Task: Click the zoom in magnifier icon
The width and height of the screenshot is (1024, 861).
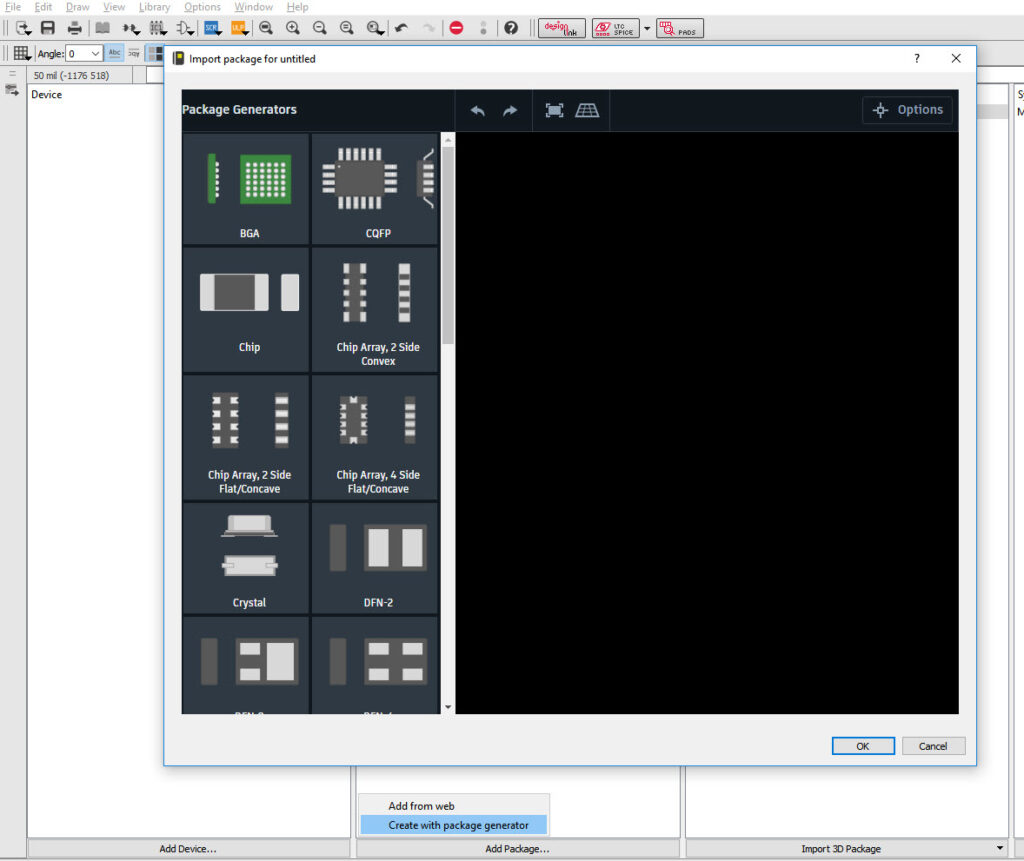Action: [x=293, y=28]
